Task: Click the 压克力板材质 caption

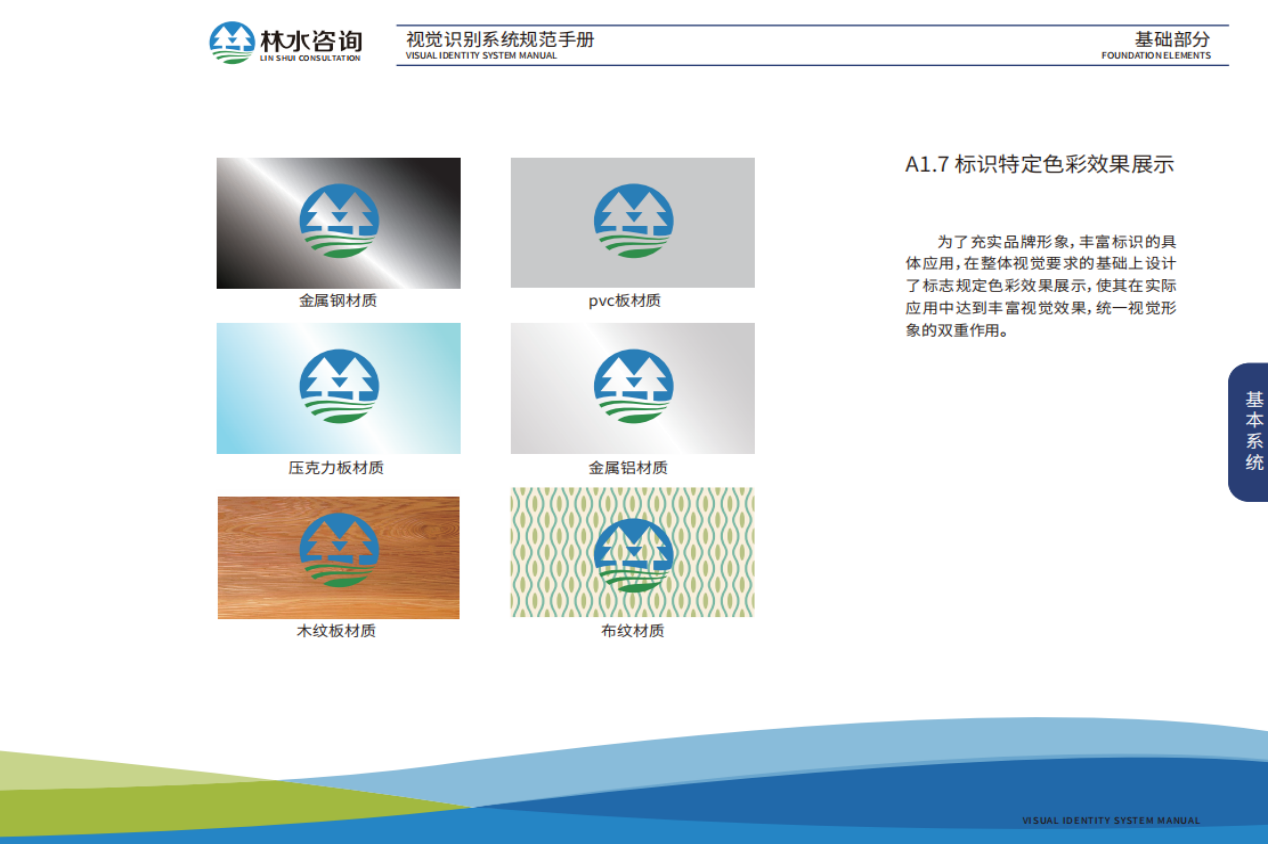Action: point(336,468)
